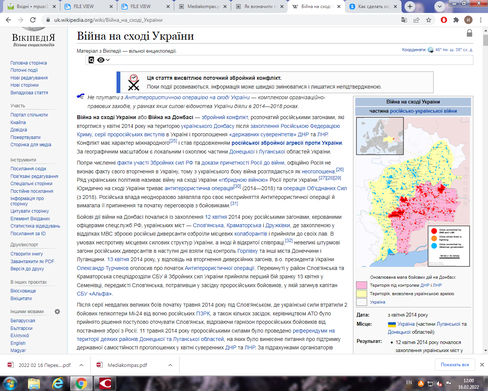Click the tab search arrow button
Screen dimensions: 488x391
coord(440,6)
